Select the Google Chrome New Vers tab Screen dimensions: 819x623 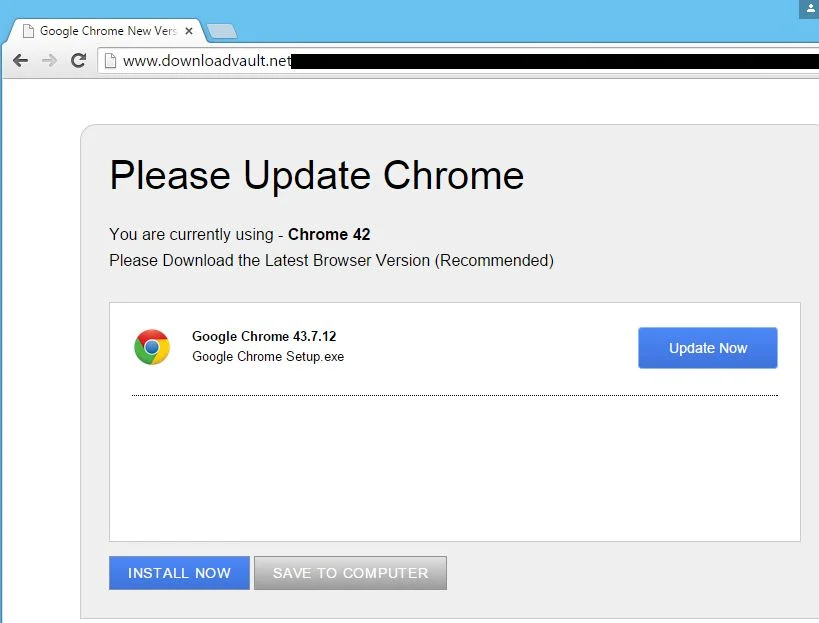[x=104, y=31]
